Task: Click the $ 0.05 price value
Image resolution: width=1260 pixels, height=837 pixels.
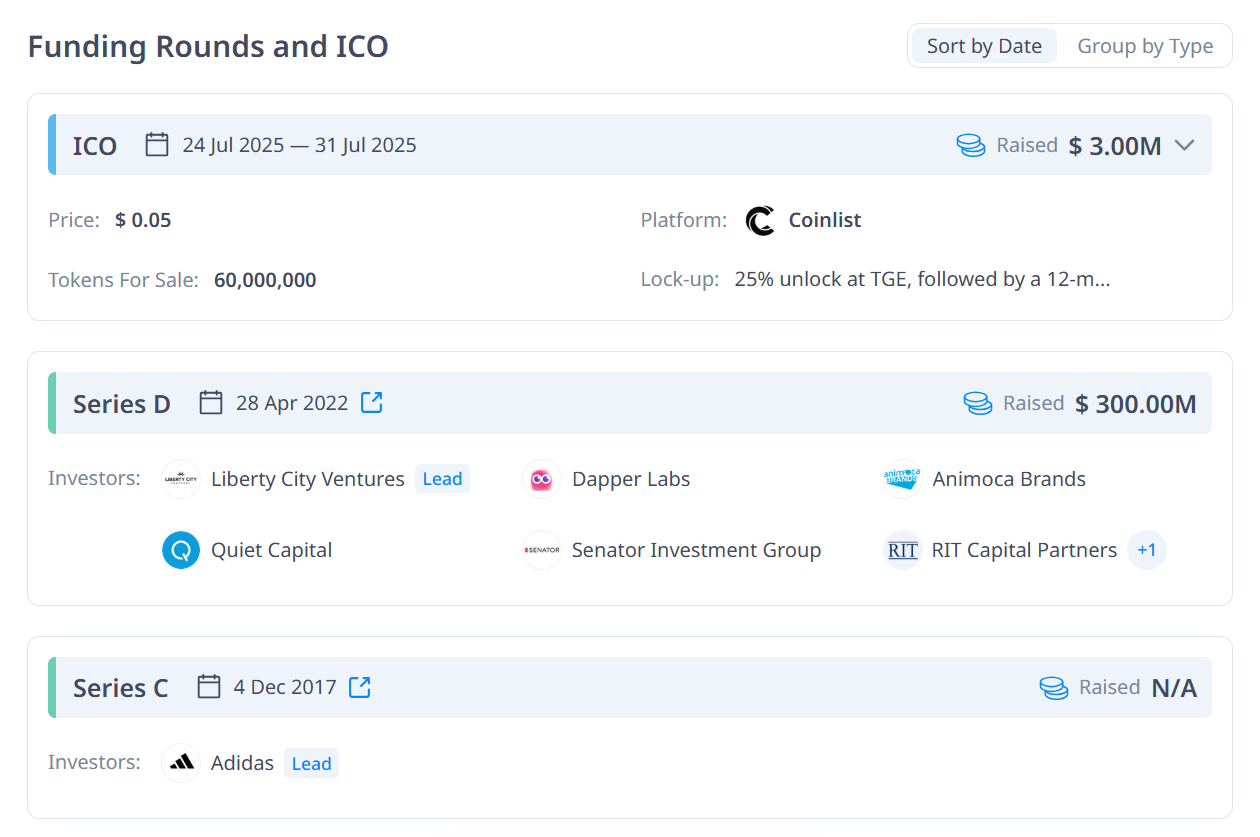Action: (x=143, y=220)
